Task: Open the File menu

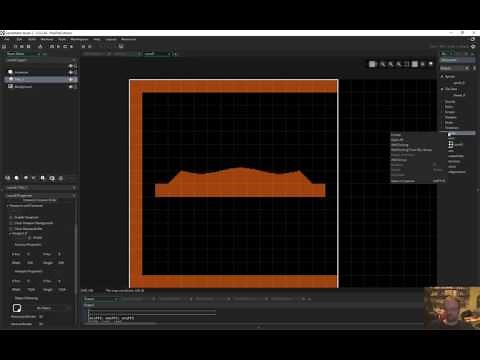Action: (x=6, y=39)
